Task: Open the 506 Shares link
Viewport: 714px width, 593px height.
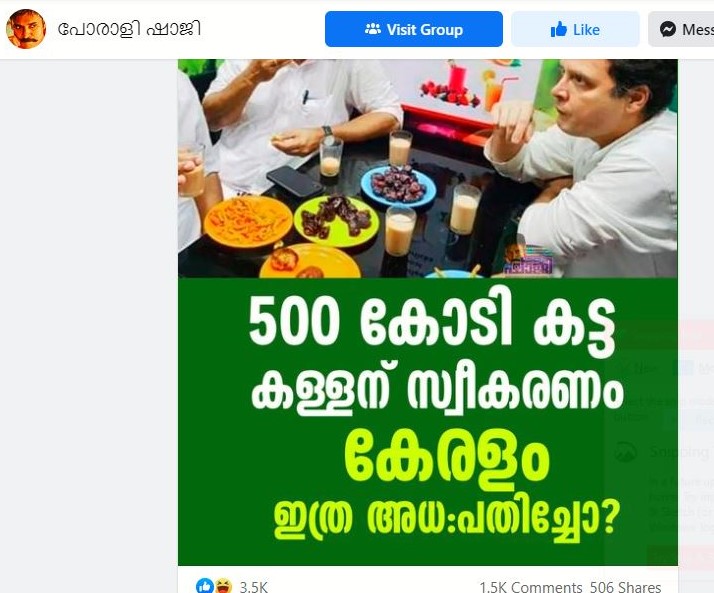Action: [625, 587]
